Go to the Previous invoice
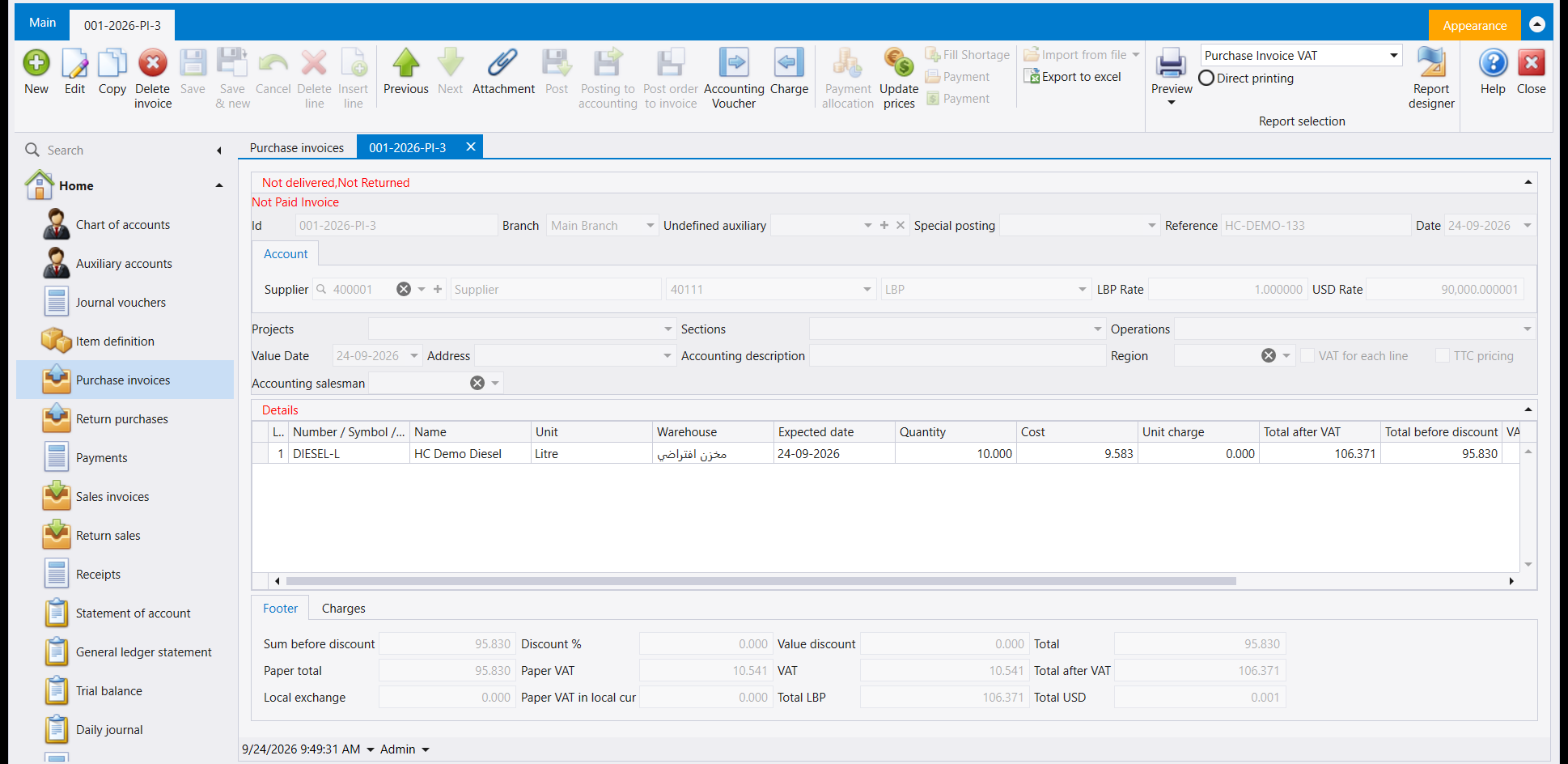The height and width of the screenshot is (764, 1568). 406,72
